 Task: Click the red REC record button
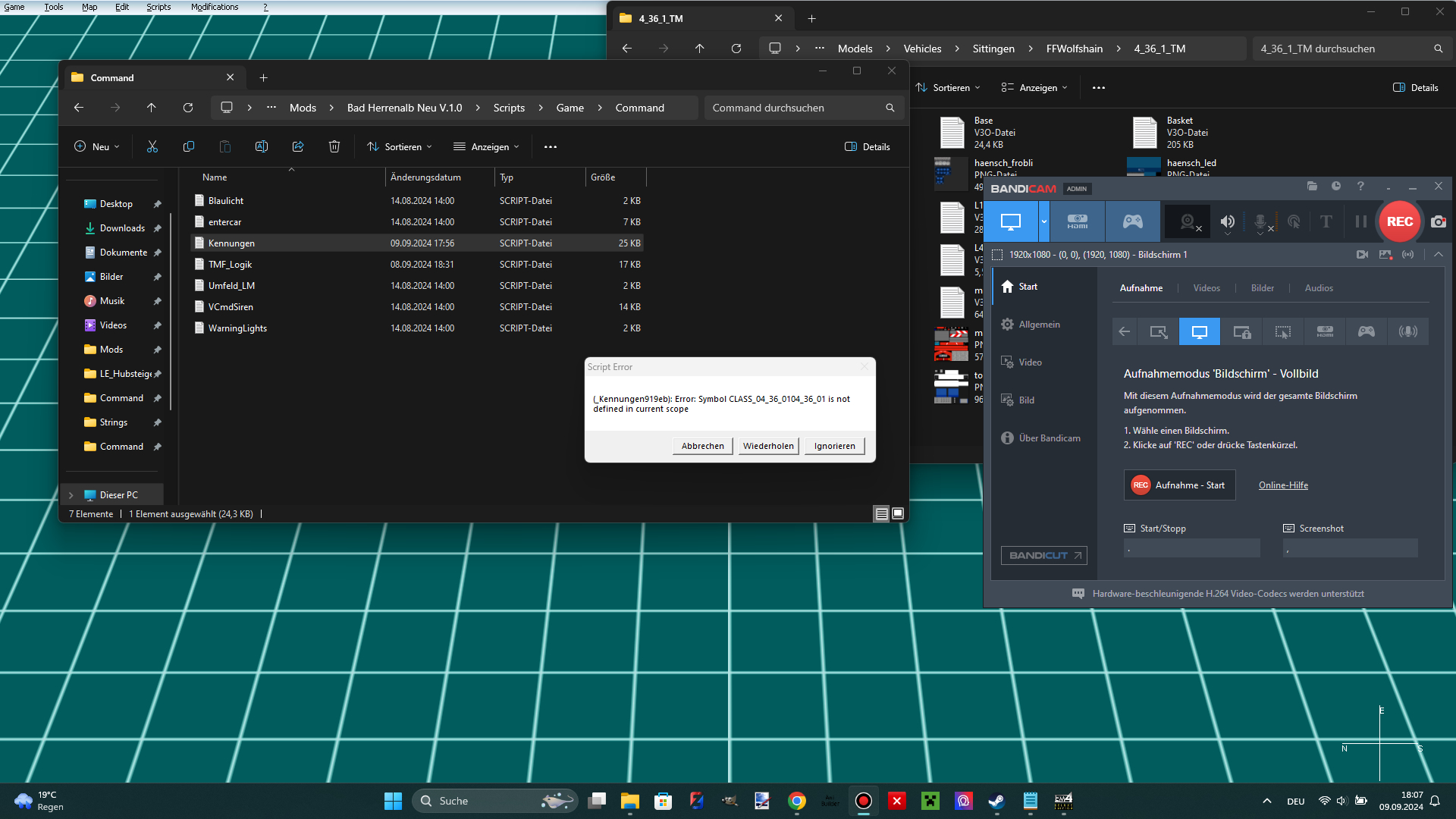(1399, 221)
